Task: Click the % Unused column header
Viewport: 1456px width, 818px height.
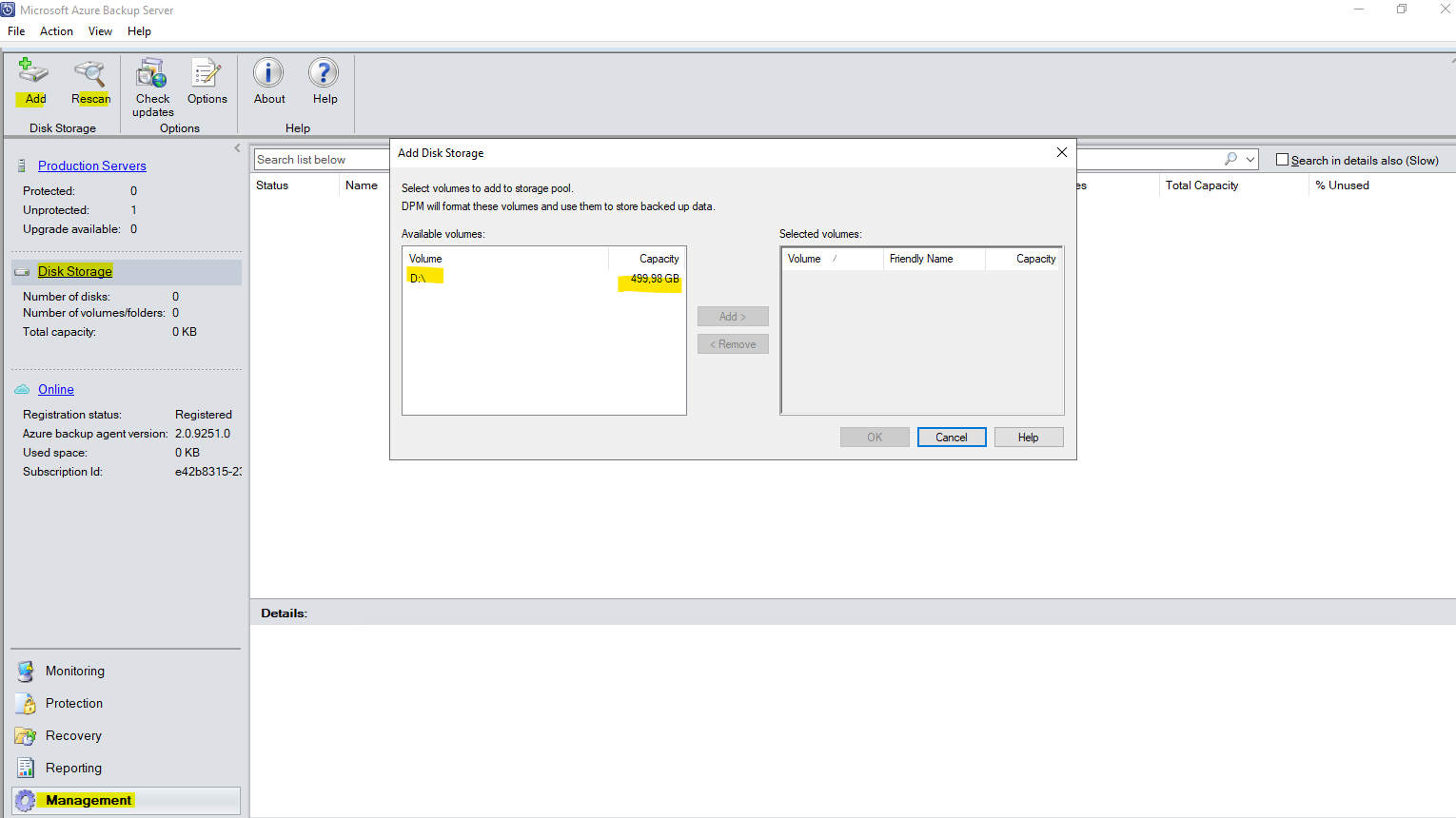Action: 1343,185
